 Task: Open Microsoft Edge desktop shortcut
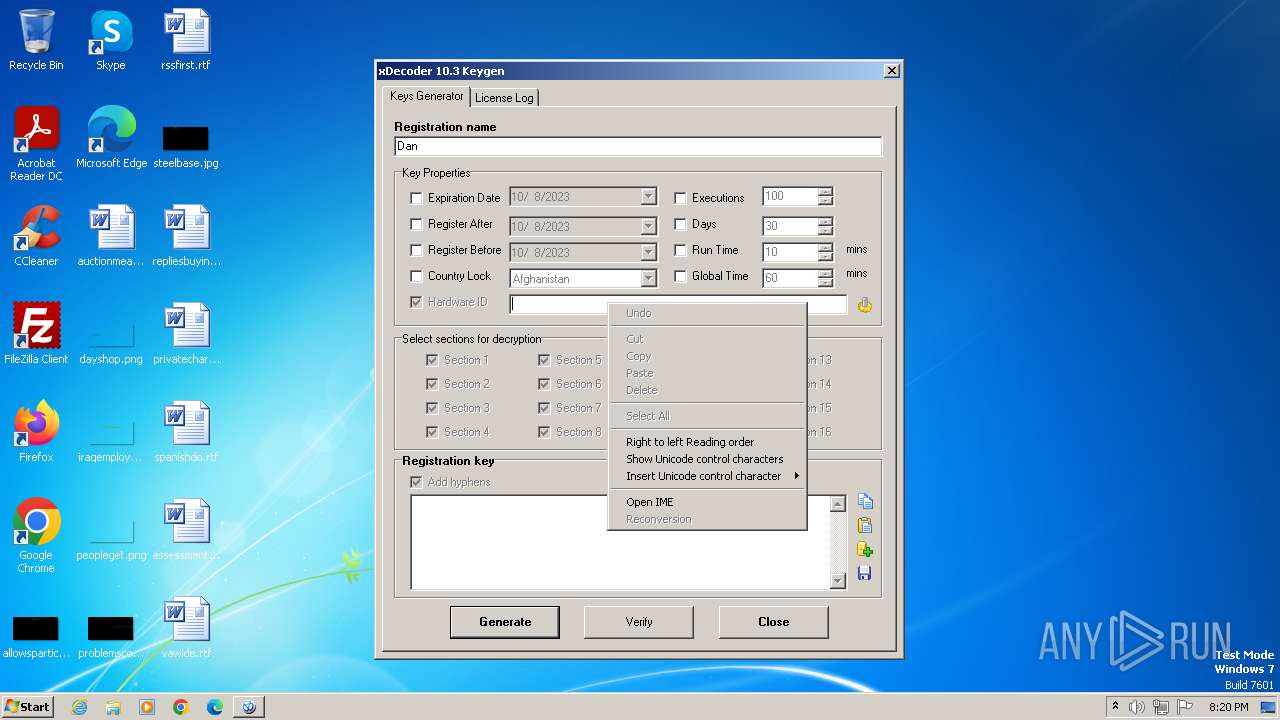(111, 138)
